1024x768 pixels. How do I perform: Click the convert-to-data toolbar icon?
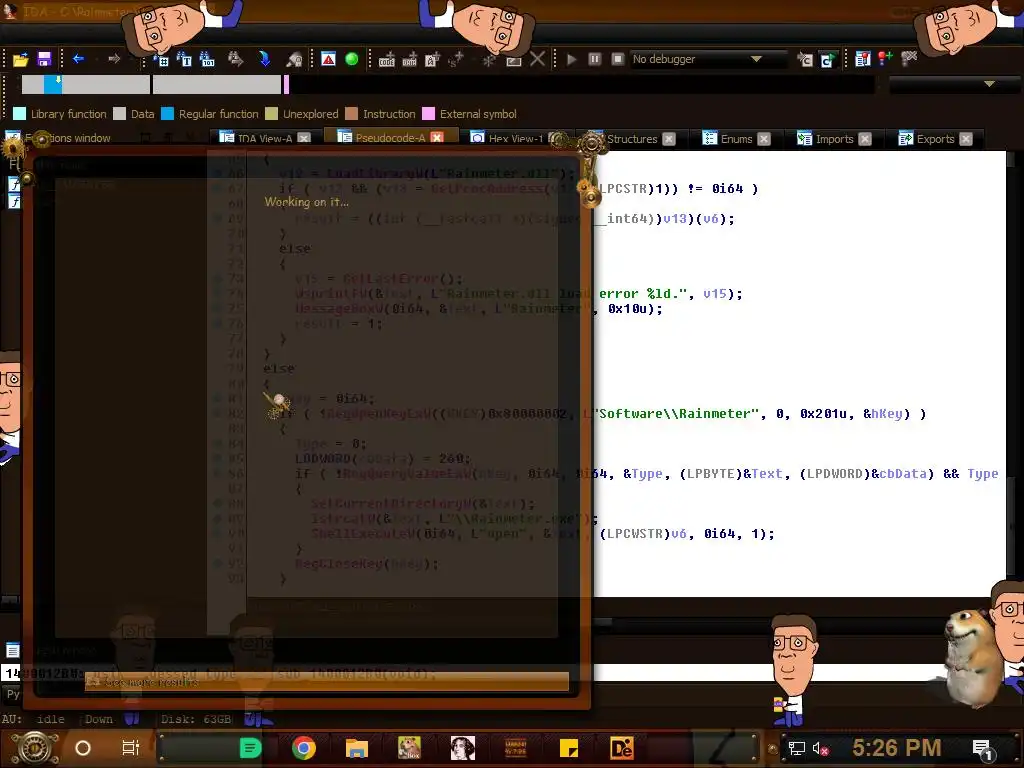pyautogui.click(x=409, y=60)
